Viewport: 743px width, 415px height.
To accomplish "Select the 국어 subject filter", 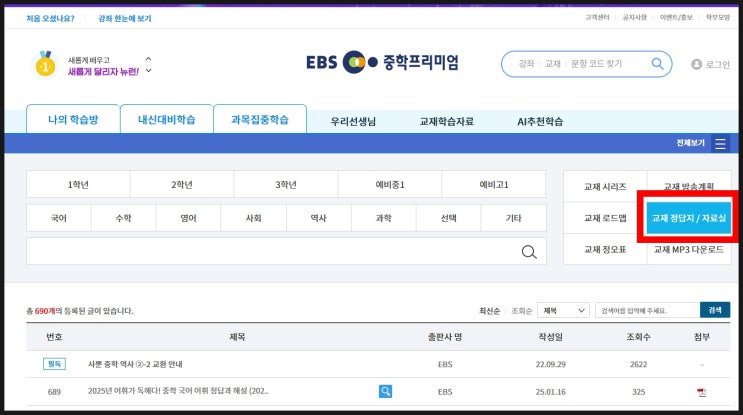I will tap(59, 218).
